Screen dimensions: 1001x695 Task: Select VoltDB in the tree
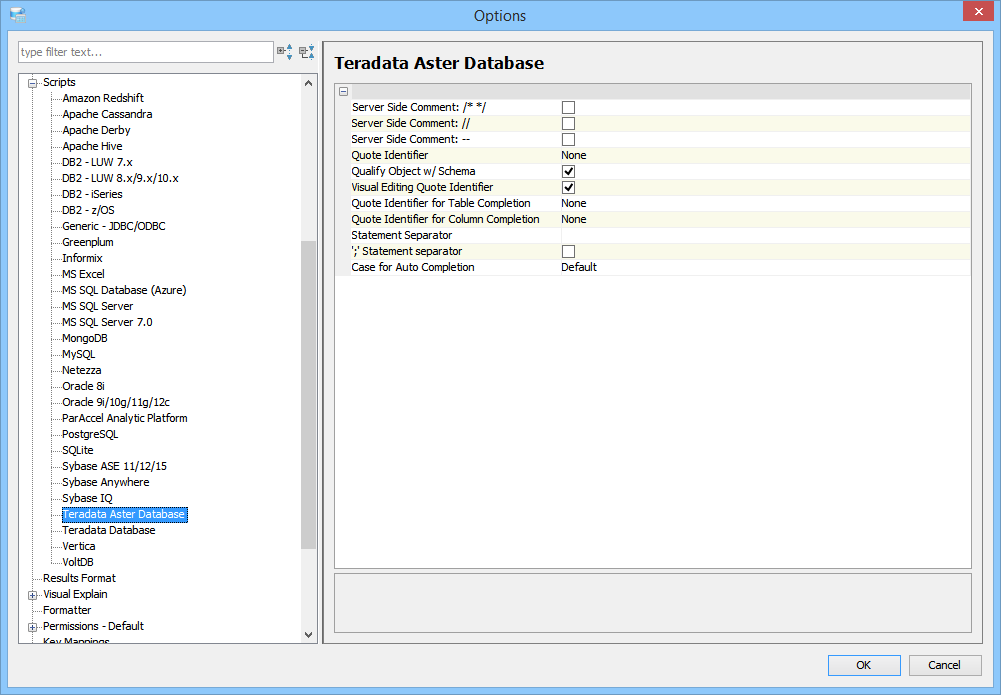tap(78, 562)
